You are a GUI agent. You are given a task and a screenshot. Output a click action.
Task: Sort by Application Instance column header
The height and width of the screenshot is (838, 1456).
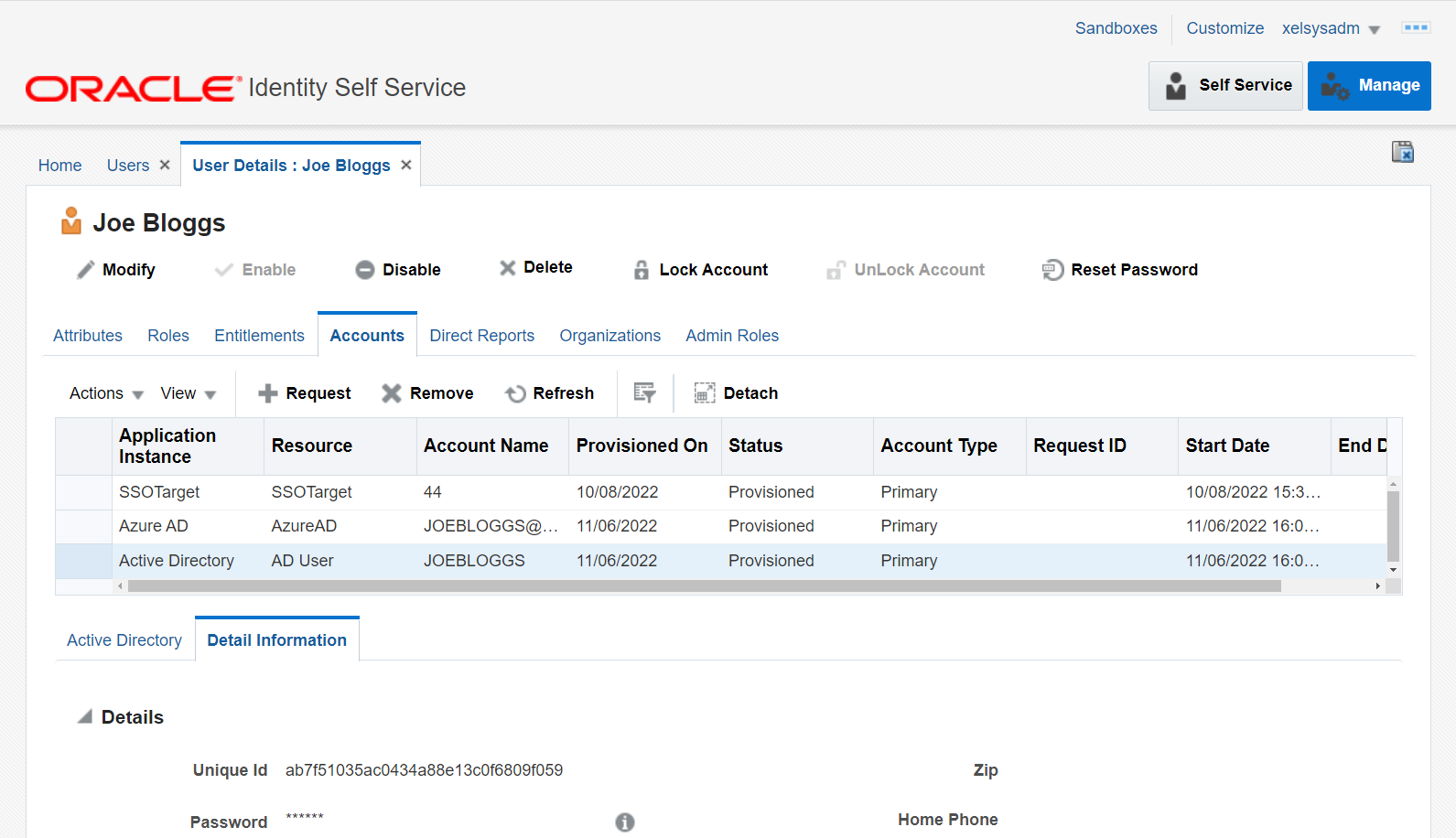tap(188, 446)
